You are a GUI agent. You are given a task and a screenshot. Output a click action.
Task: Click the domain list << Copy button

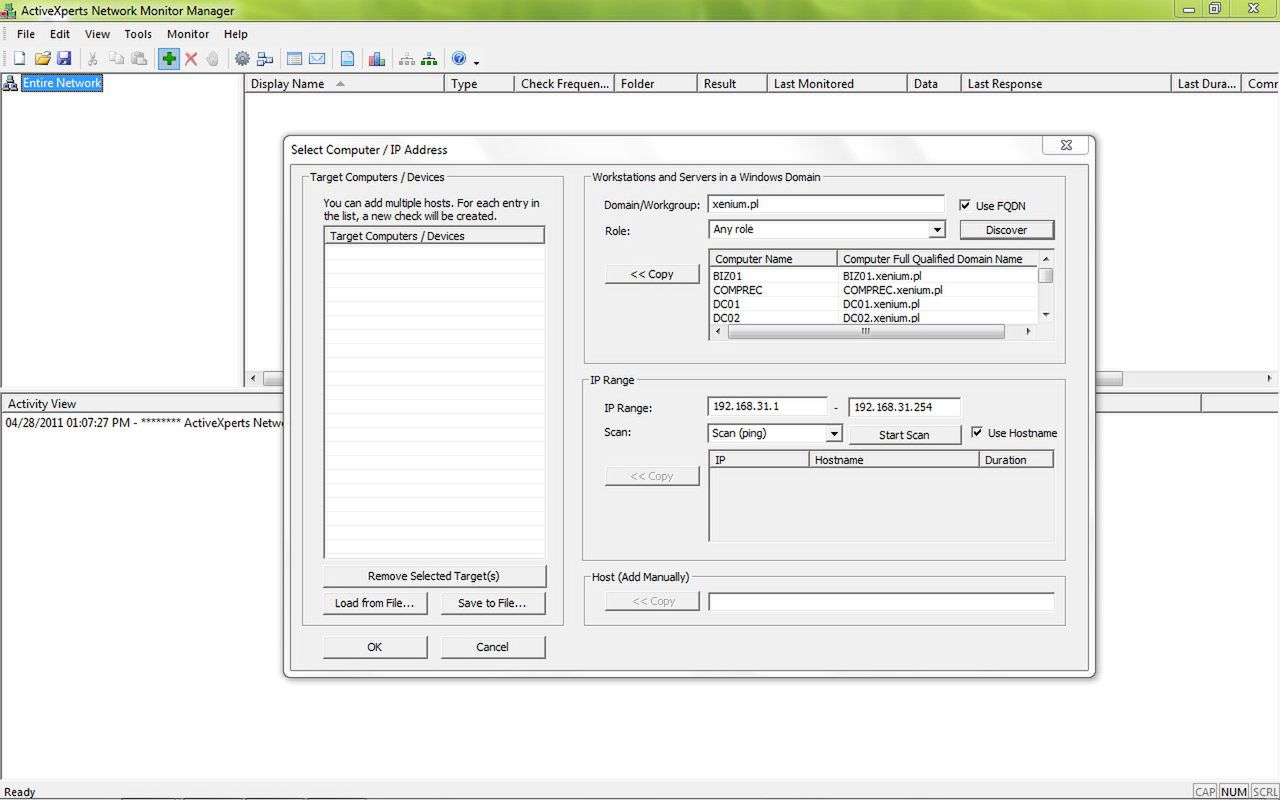pos(652,274)
